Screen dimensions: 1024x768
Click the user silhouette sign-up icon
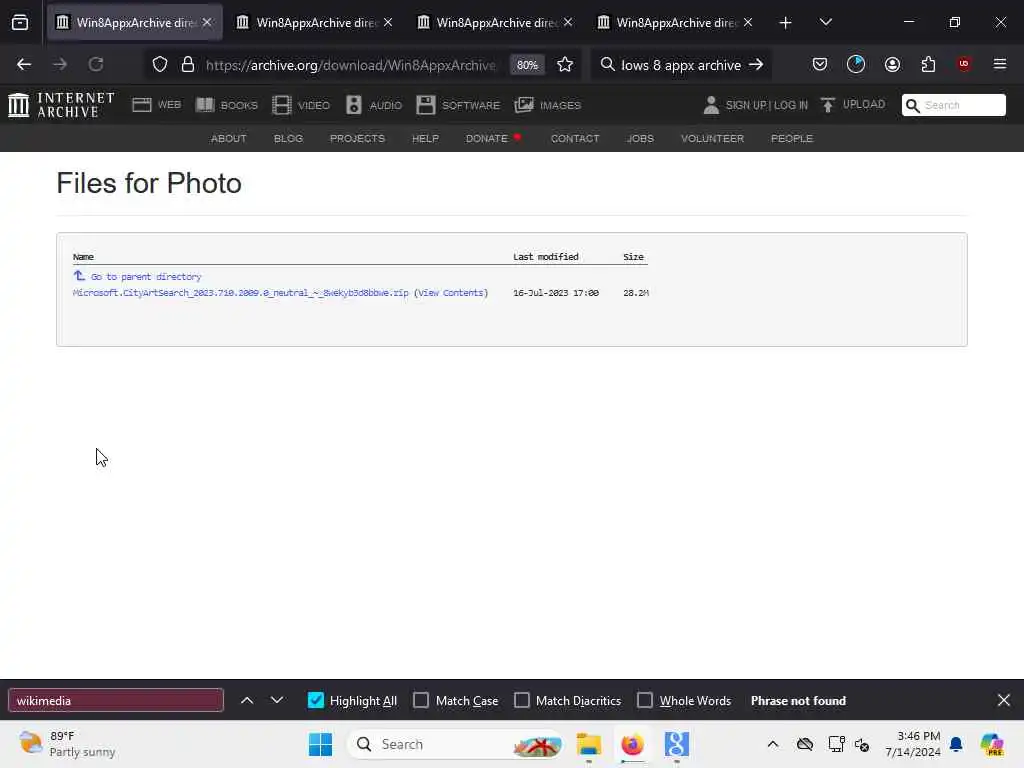point(711,105)
